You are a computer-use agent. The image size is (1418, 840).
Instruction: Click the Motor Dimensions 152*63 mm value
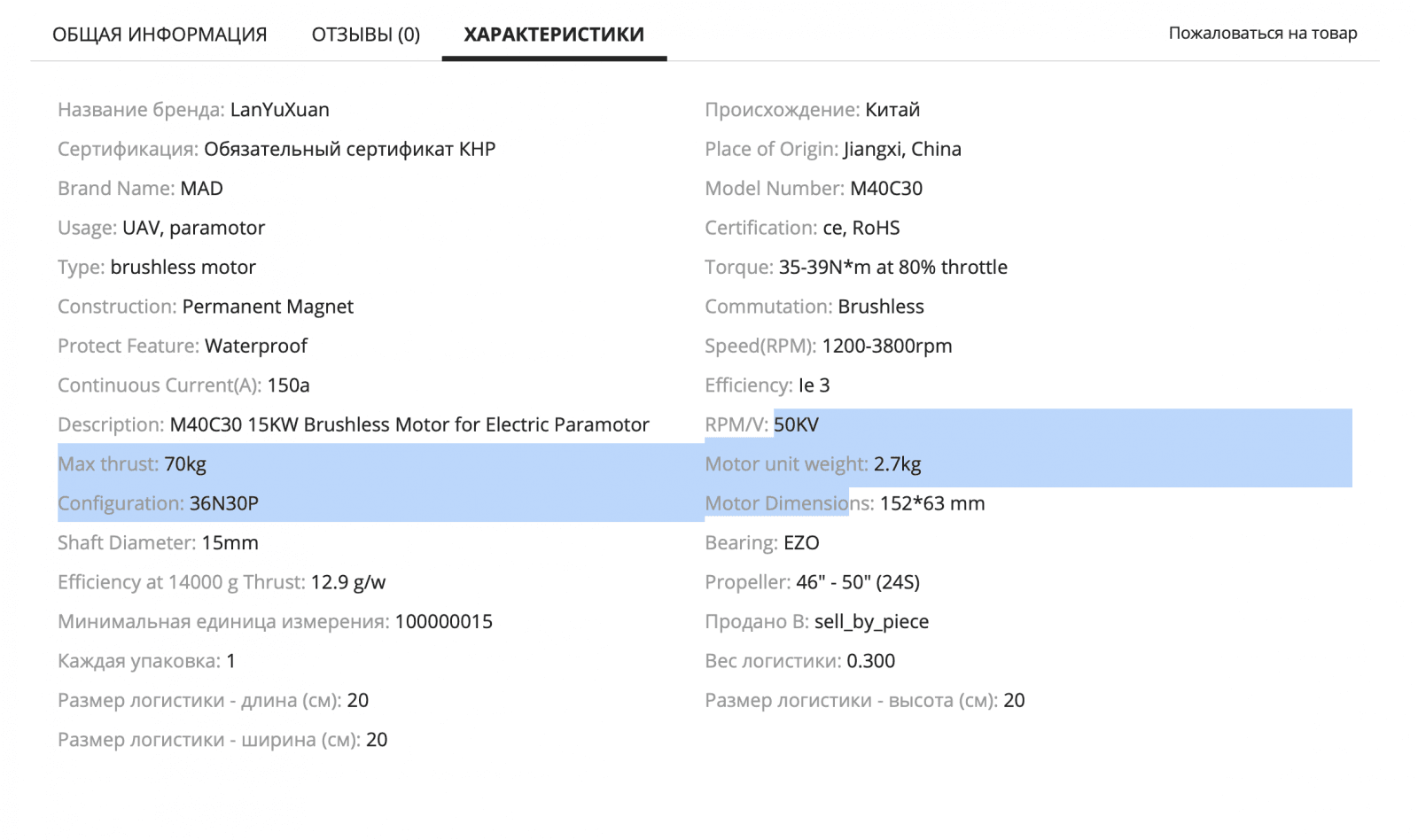point(931,503)
